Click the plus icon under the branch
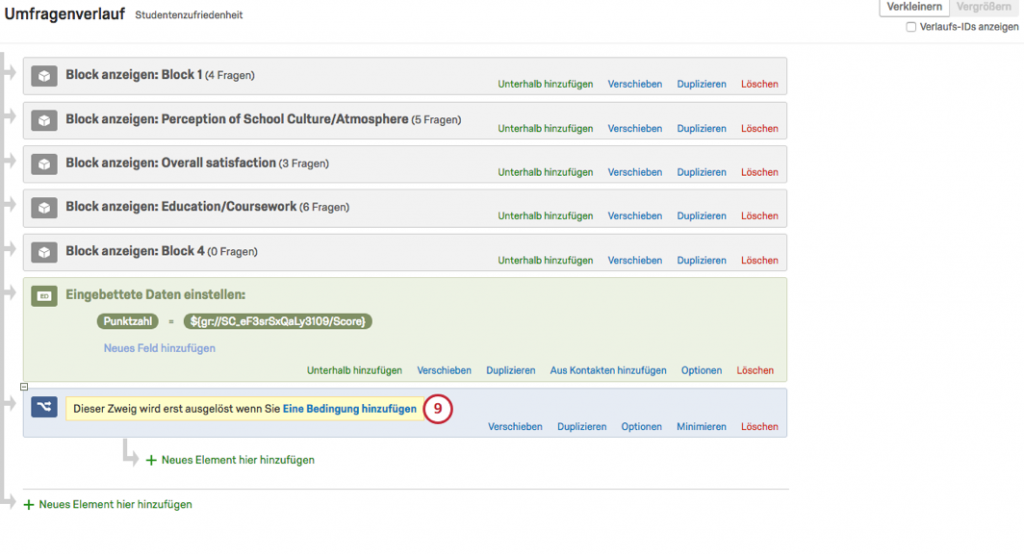Image resolution: width=1024 pixels, height=555 pixels. tap(151, 460)
